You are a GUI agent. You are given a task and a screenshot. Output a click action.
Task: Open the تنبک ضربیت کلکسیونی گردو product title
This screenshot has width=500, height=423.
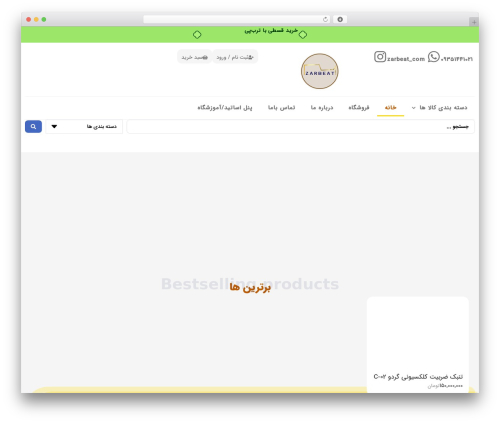(418, 377)
